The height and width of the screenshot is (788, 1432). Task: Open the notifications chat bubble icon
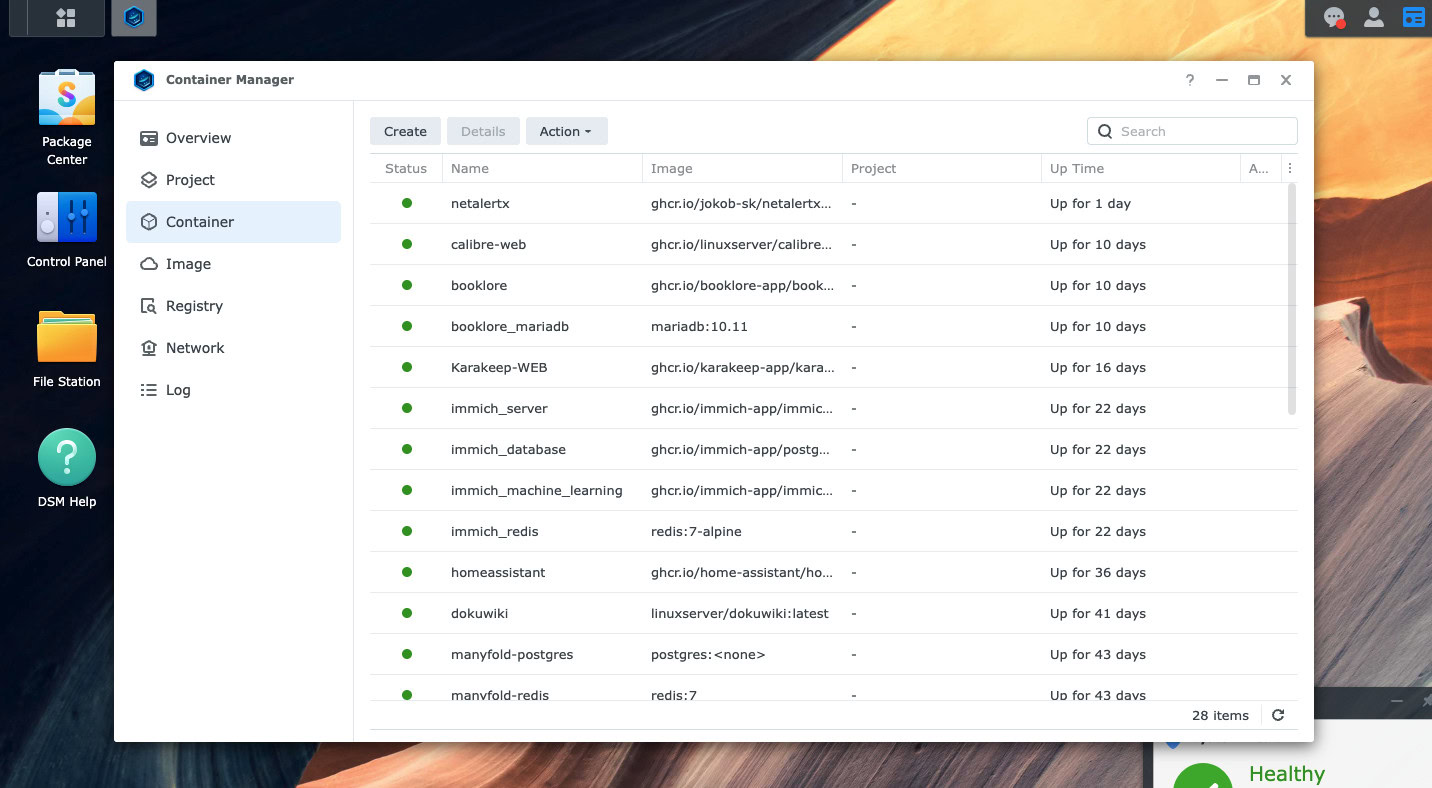point(1333,18)
